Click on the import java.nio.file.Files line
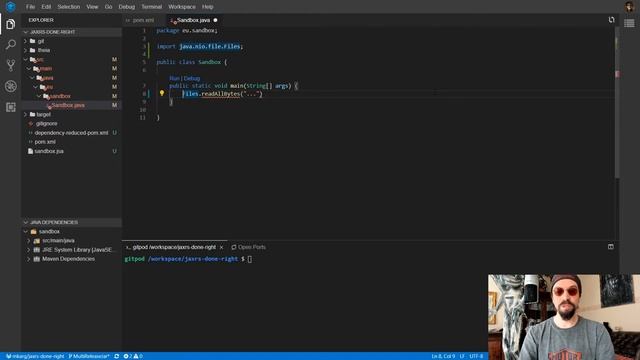This screenshot has width=640, height=360. click(x=200, y=47)
